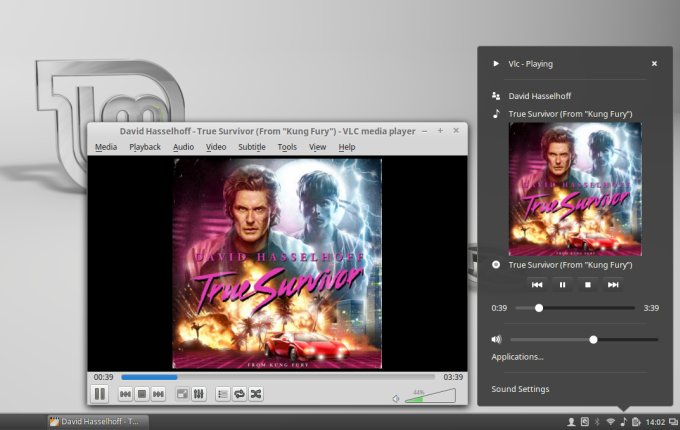
Task: Click "David Hasselhoff" artist text in applet
Action: pyautogui.click(x=539, y=96)
